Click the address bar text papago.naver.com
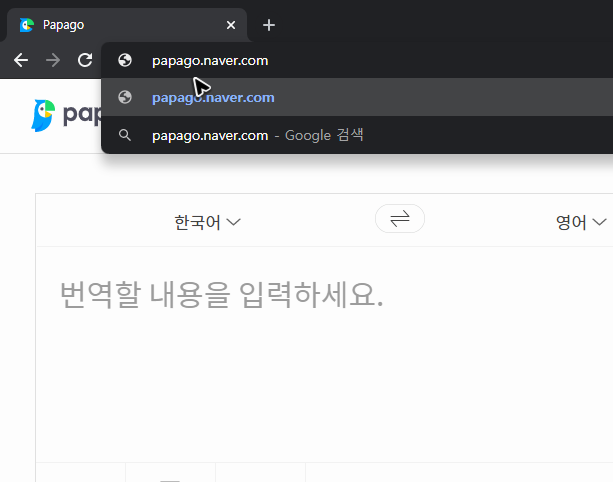This screenshot has height=482, width=613. coord(210,61)
